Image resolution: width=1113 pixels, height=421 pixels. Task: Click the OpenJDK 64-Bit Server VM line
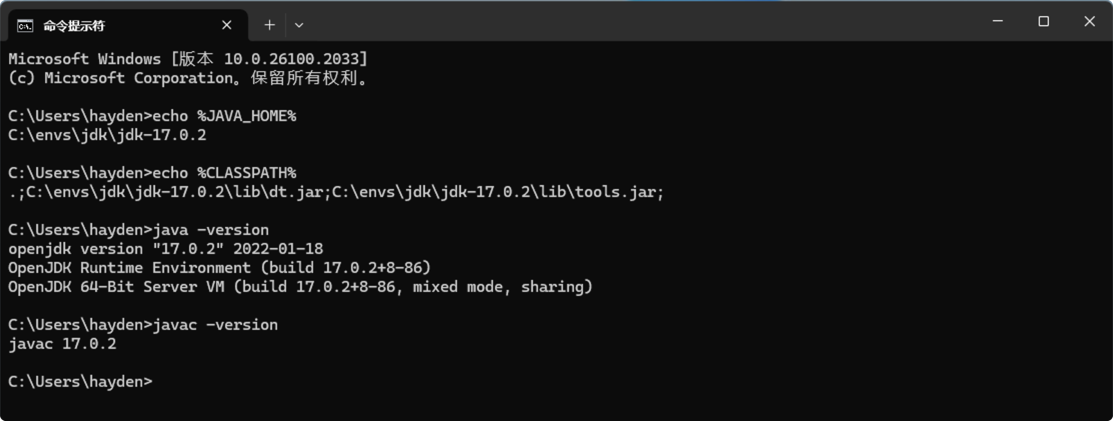(x=300, y=287)
